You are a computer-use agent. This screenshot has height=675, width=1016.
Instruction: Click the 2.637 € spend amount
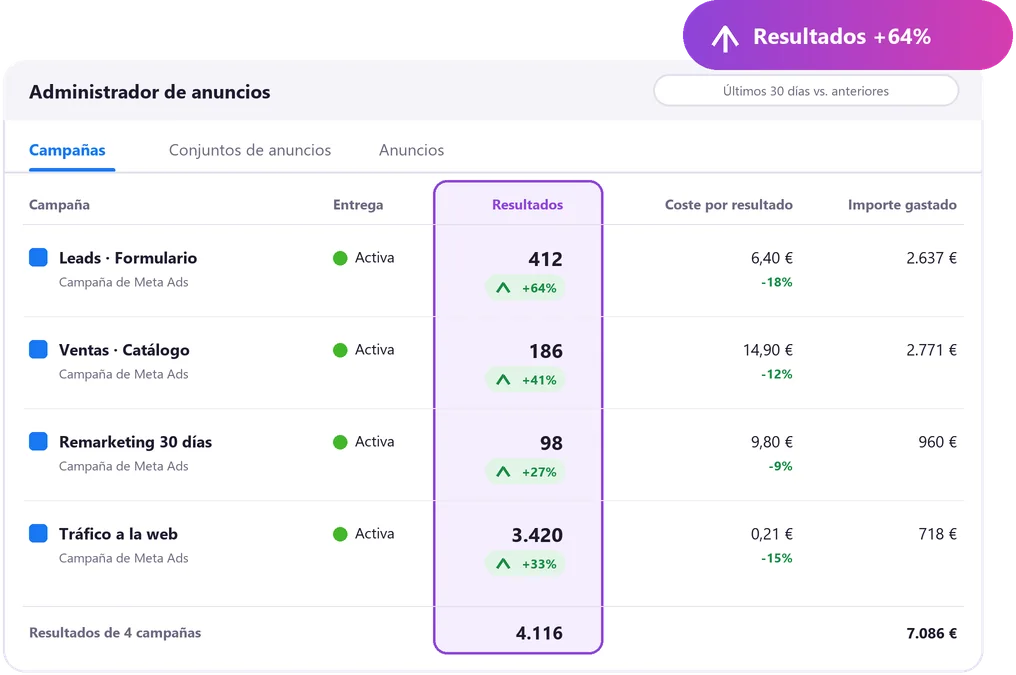tap(931, 258)
